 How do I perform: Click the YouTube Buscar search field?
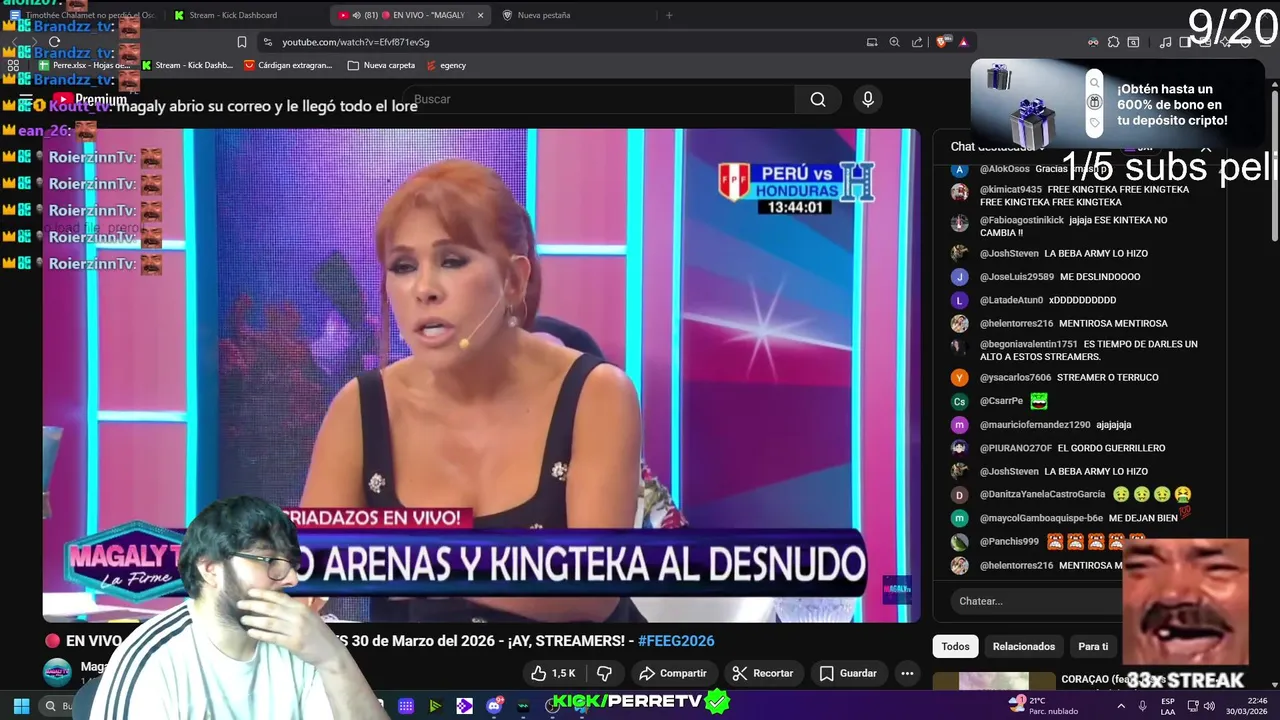coord(600,99)
